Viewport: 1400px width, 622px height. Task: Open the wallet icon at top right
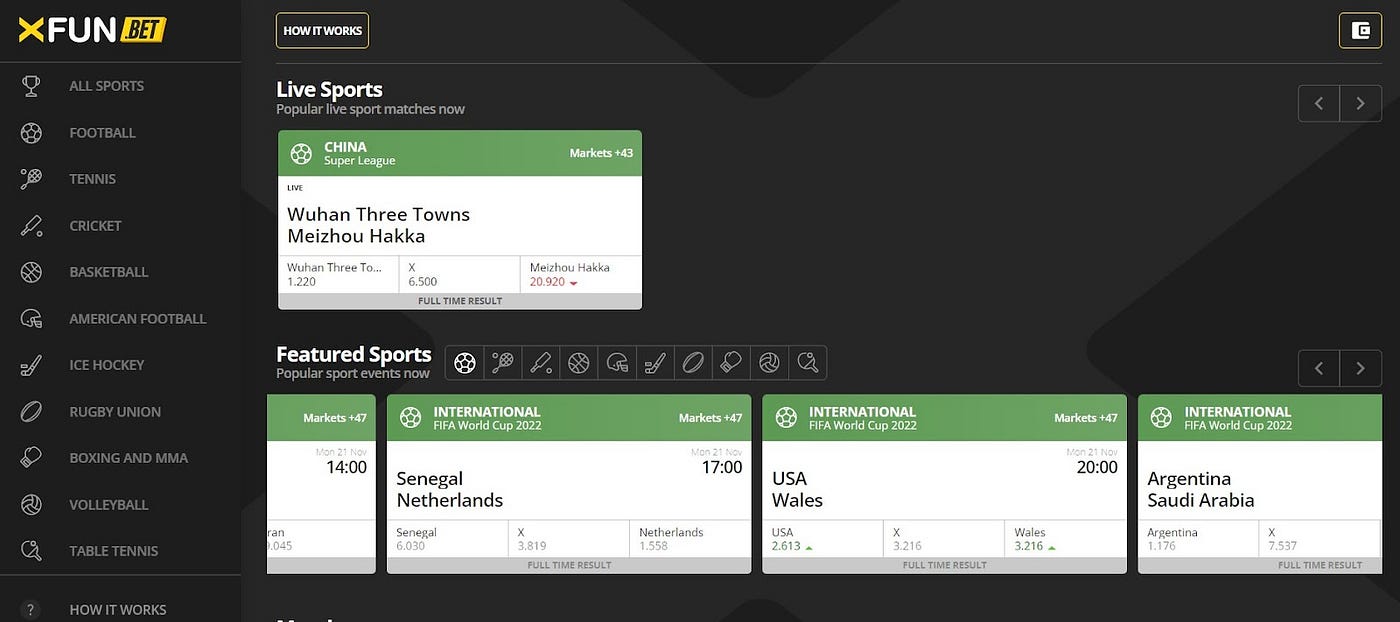[x=1360, y=30]
